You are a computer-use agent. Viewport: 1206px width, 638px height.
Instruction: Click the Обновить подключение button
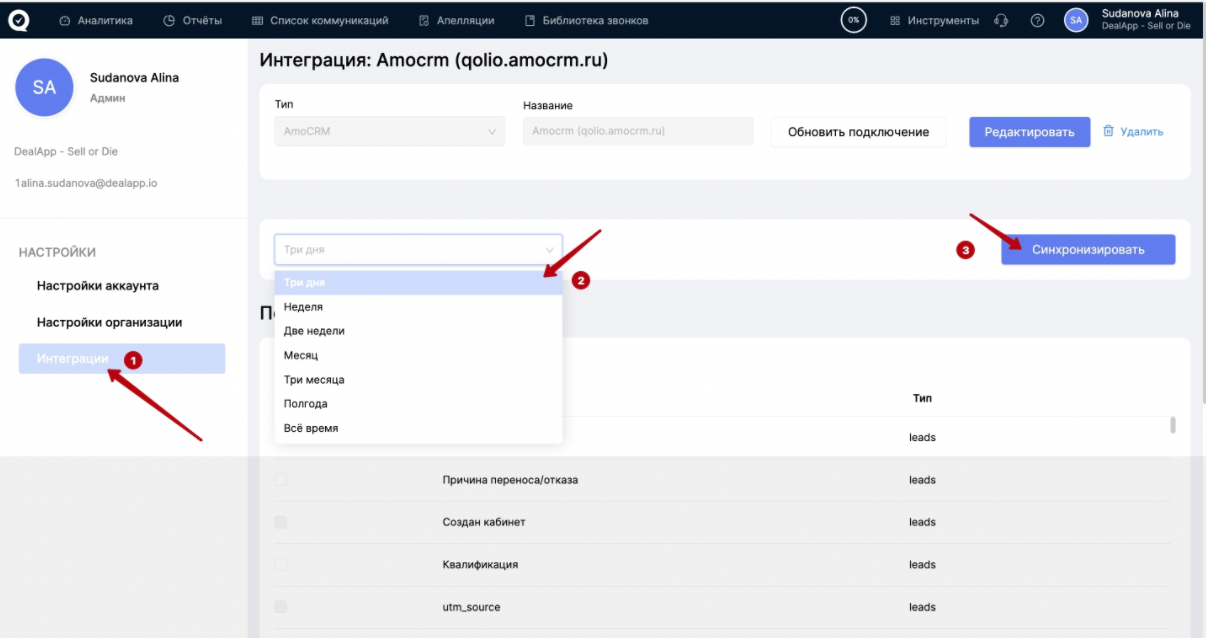pos(858,132)
